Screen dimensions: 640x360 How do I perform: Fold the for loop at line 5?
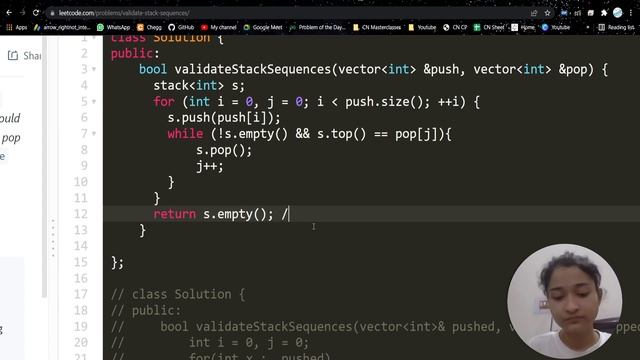coord(94,102)
